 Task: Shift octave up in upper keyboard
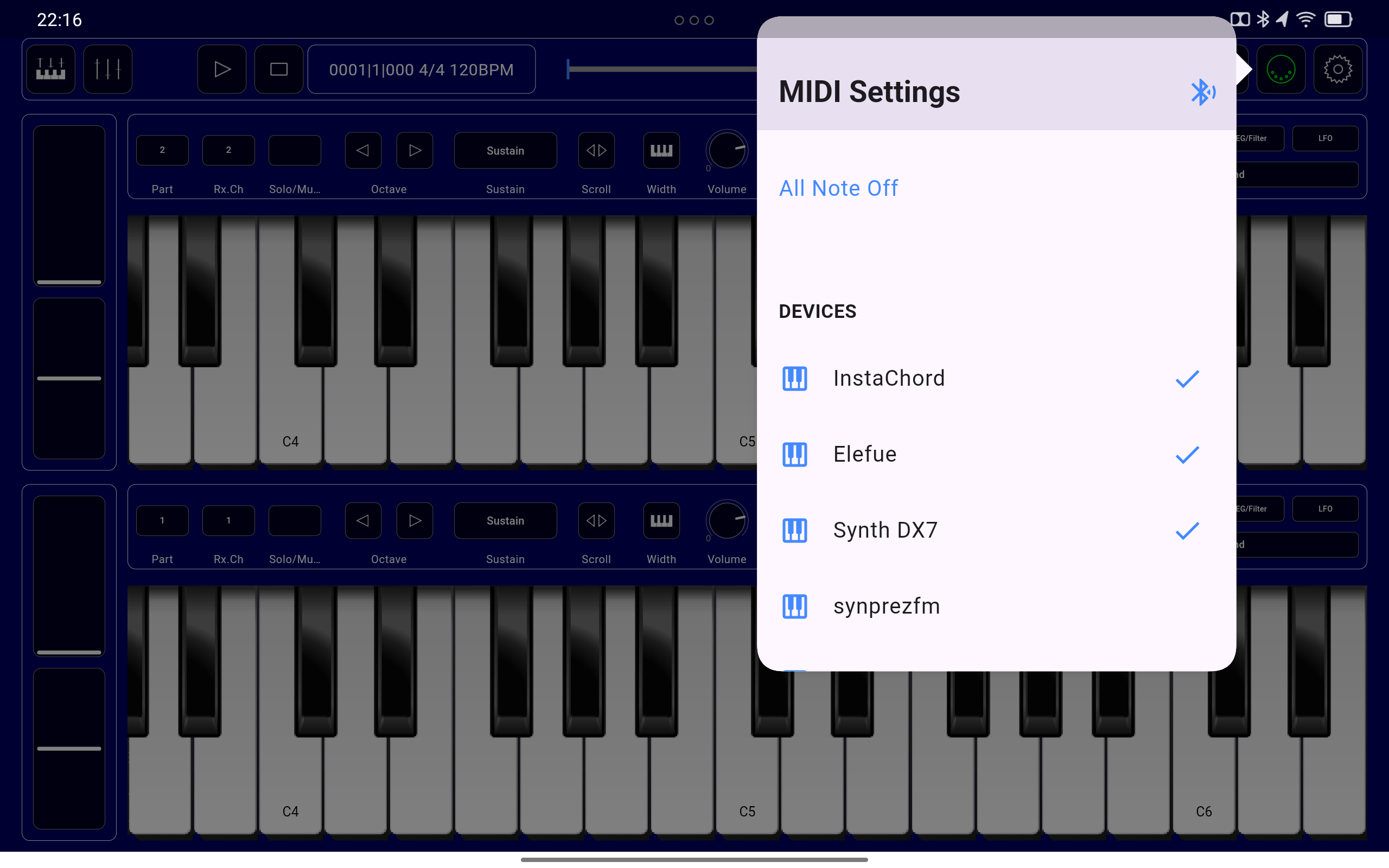[415, 150]
